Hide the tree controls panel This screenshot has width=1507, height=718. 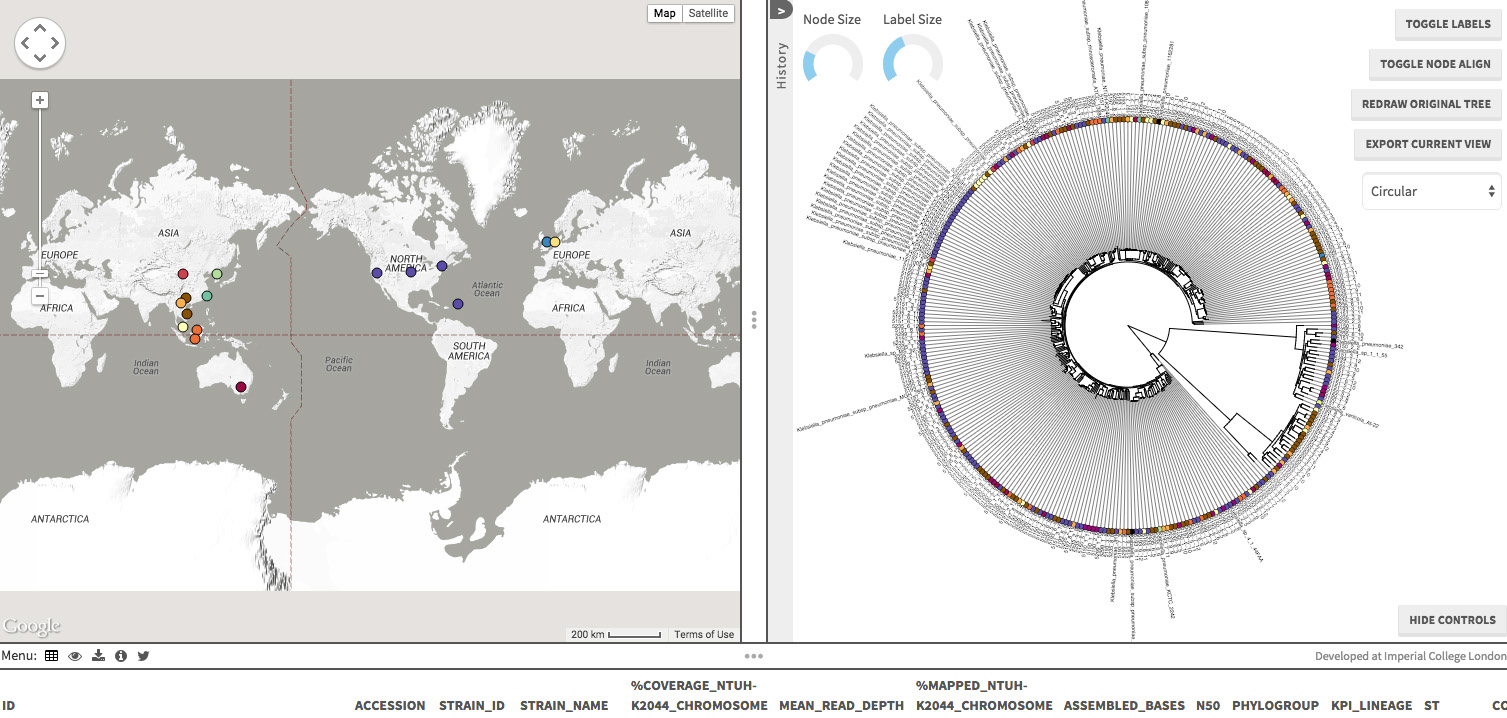pos(1451,620)
